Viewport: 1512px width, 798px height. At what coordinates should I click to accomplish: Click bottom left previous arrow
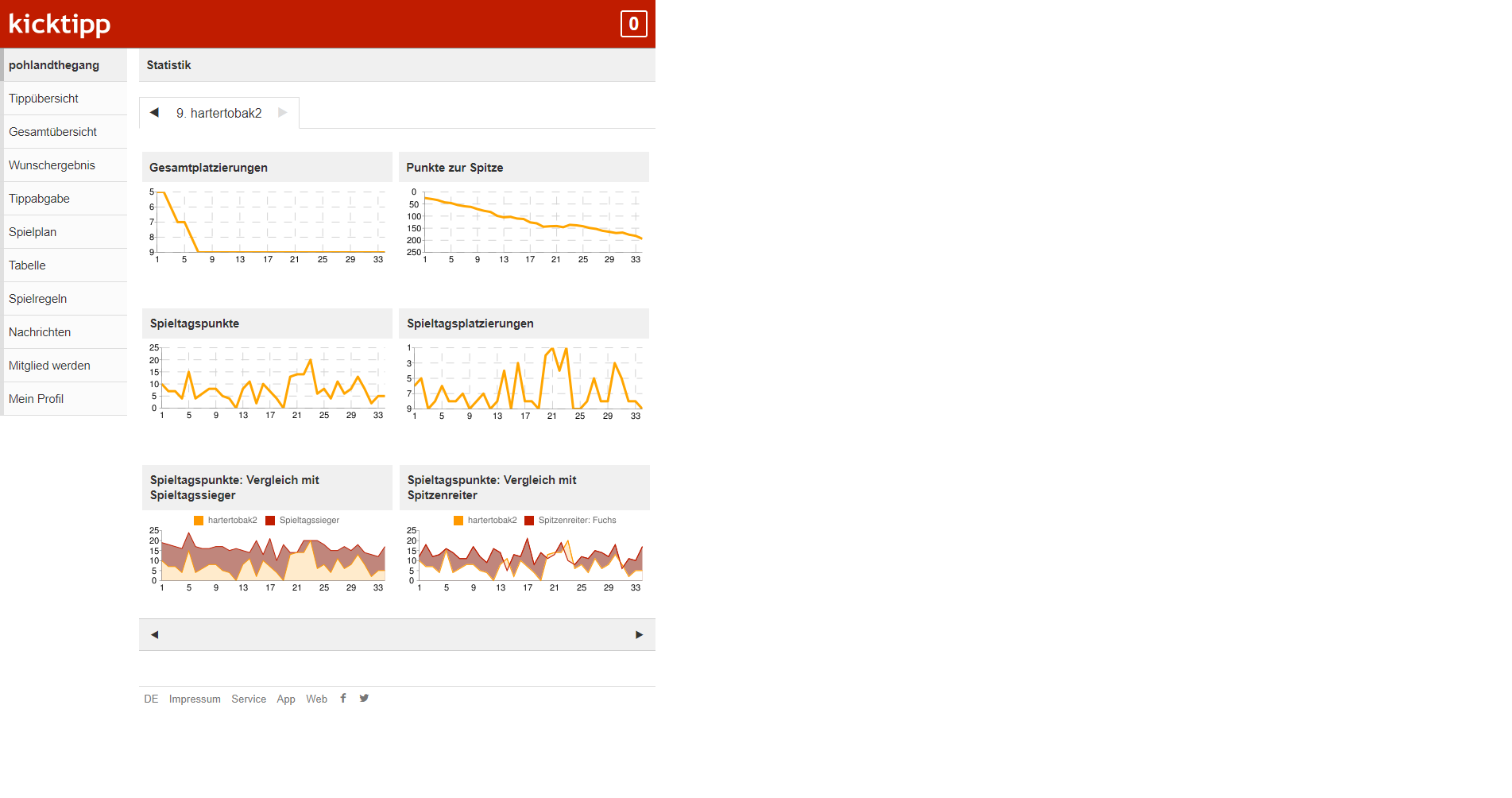[x=155, y=634]
